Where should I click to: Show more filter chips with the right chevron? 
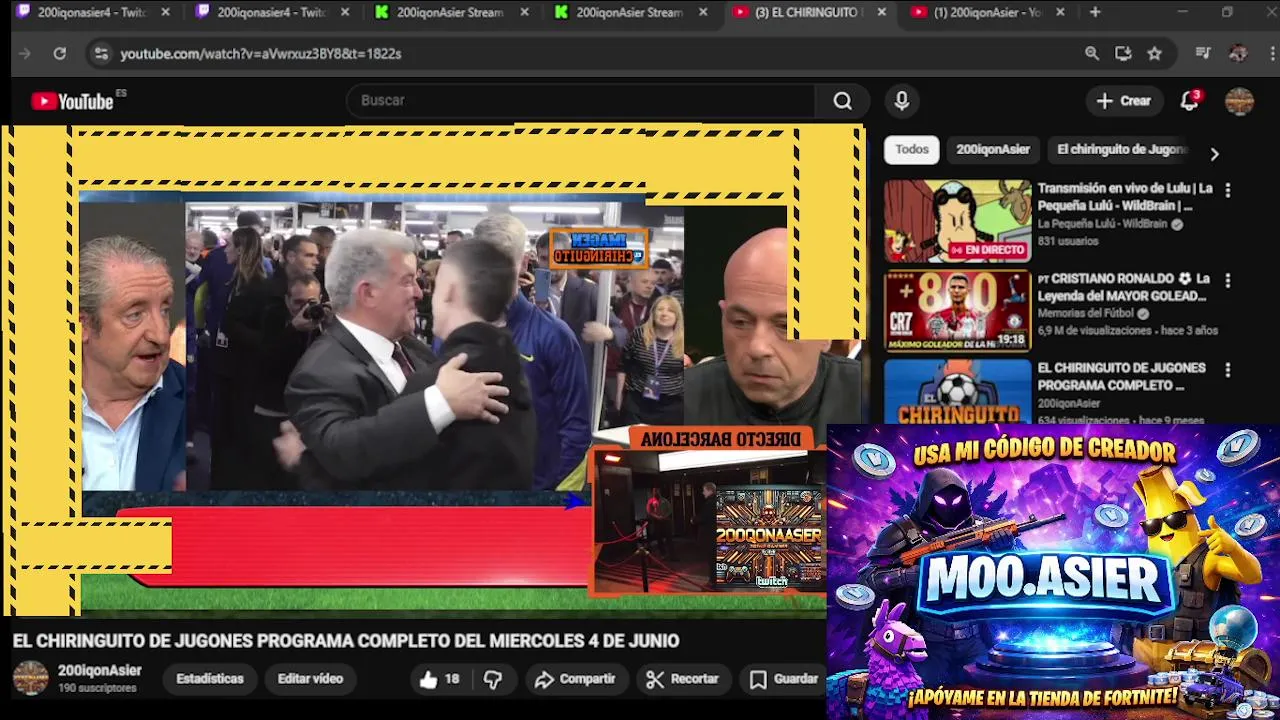tap(1214, 154)
